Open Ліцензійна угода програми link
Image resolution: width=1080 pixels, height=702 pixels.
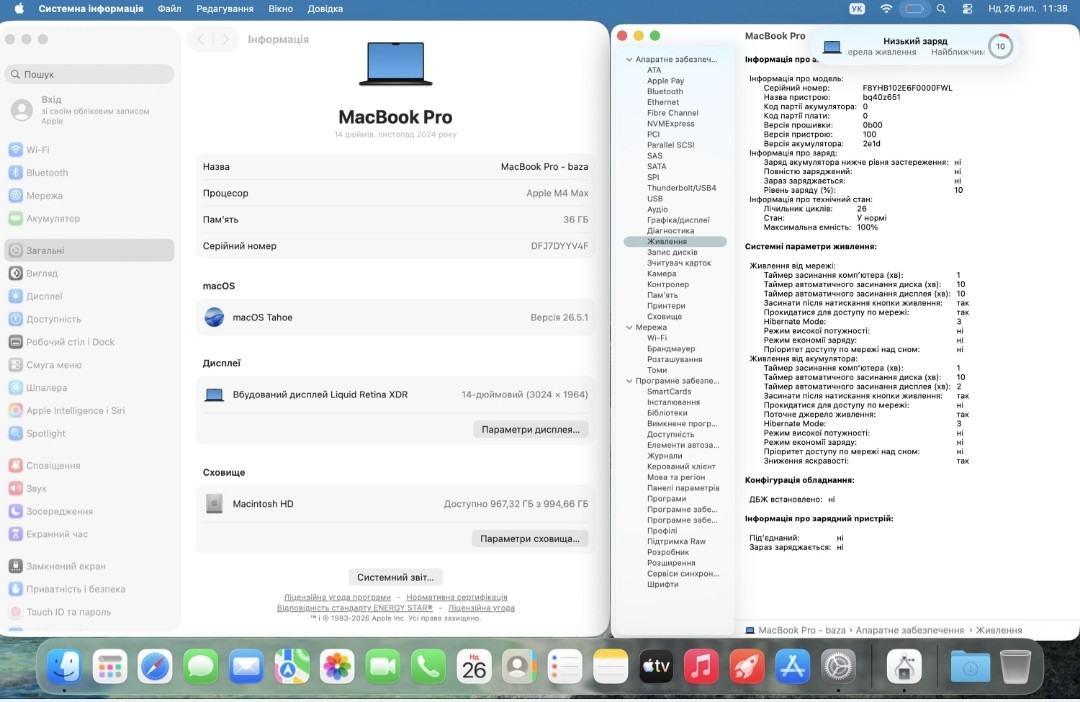point(338,597)
